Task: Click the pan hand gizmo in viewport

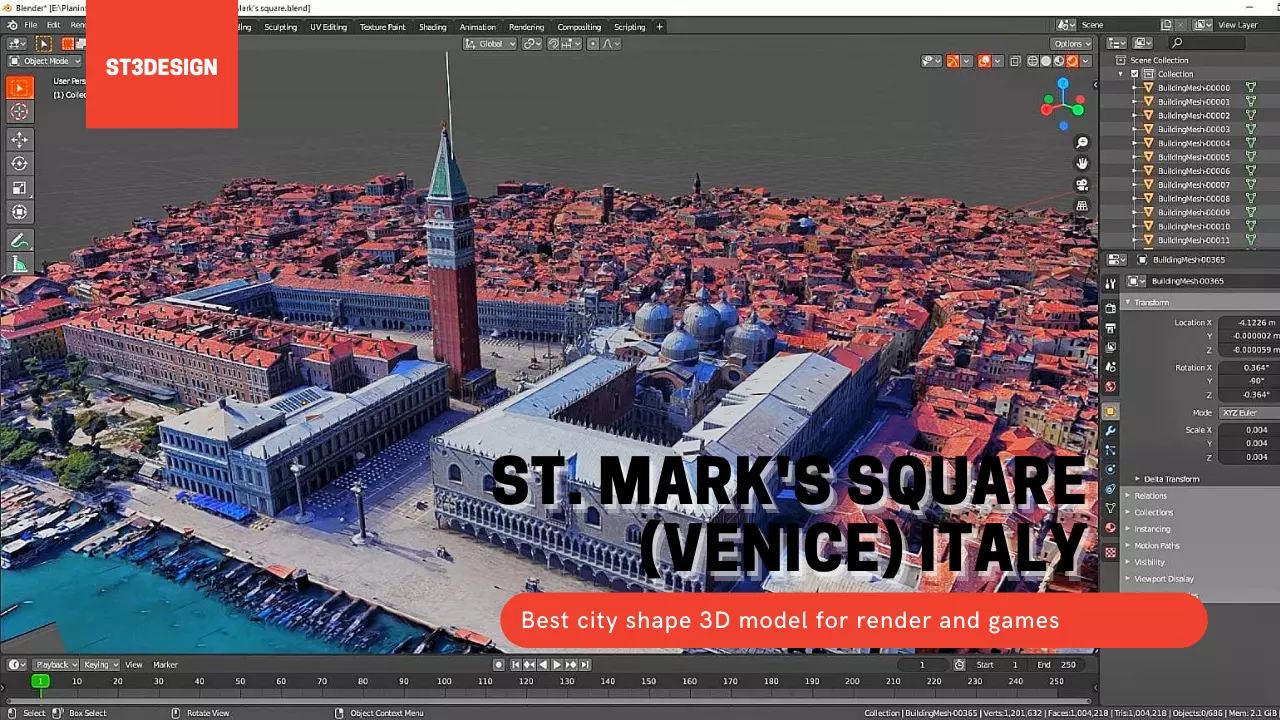Action: (1082, 164)
